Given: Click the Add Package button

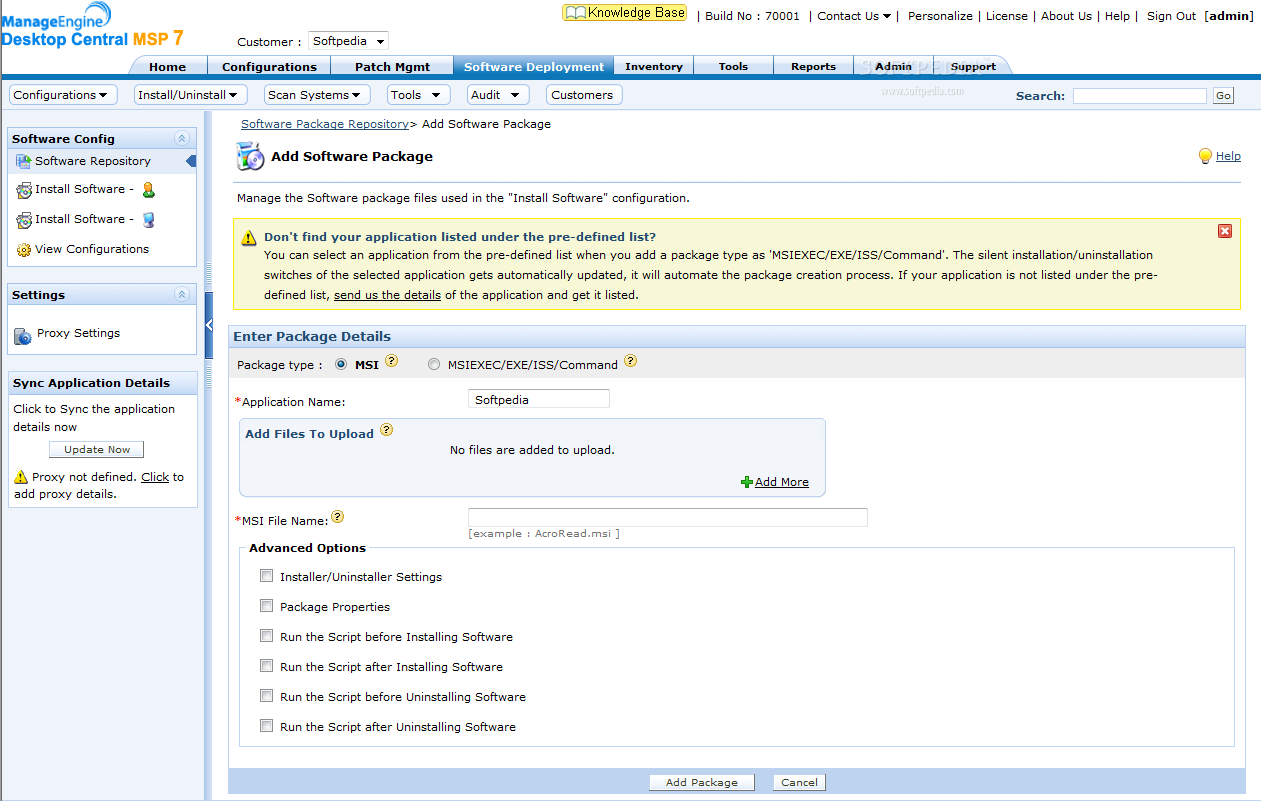Looking at the screenshot, I should click(701, 783).
